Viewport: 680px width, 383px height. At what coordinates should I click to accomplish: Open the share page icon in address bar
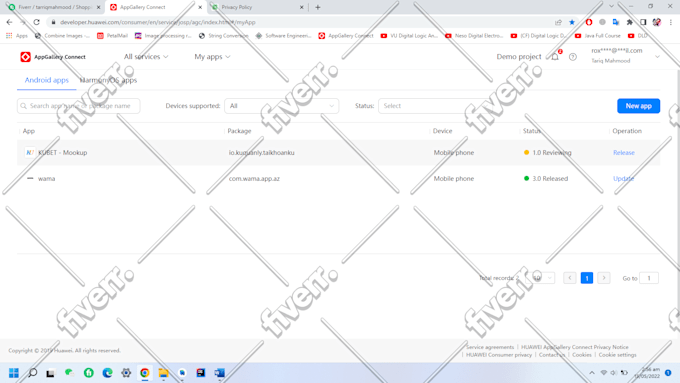click(558, 22)
